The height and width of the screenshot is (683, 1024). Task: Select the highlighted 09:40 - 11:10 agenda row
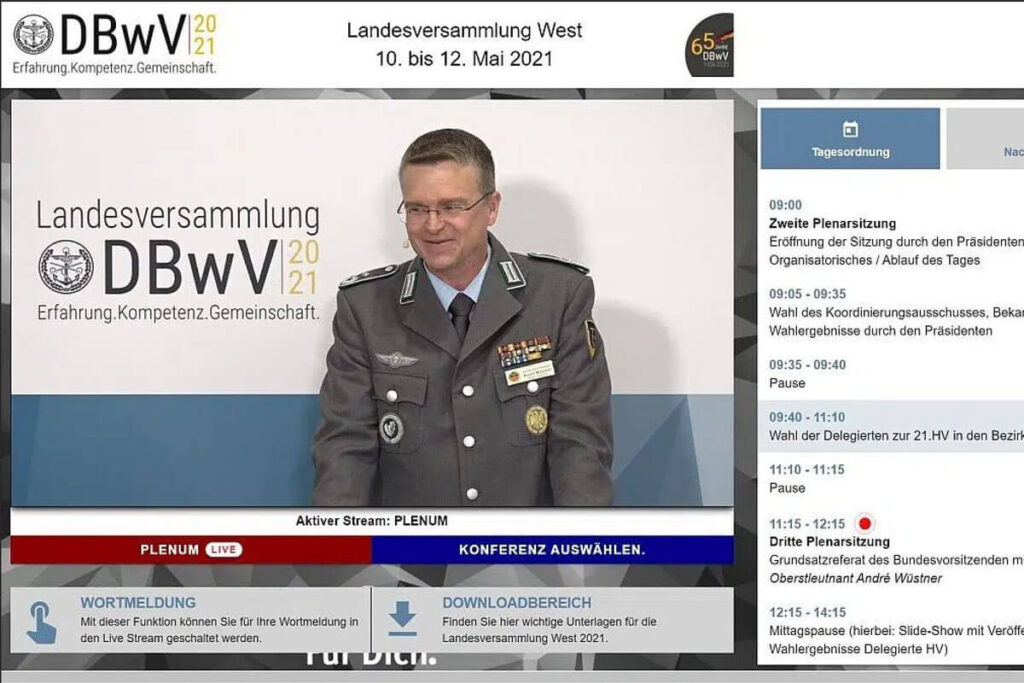pyautogui.click(x=891, y=426)
